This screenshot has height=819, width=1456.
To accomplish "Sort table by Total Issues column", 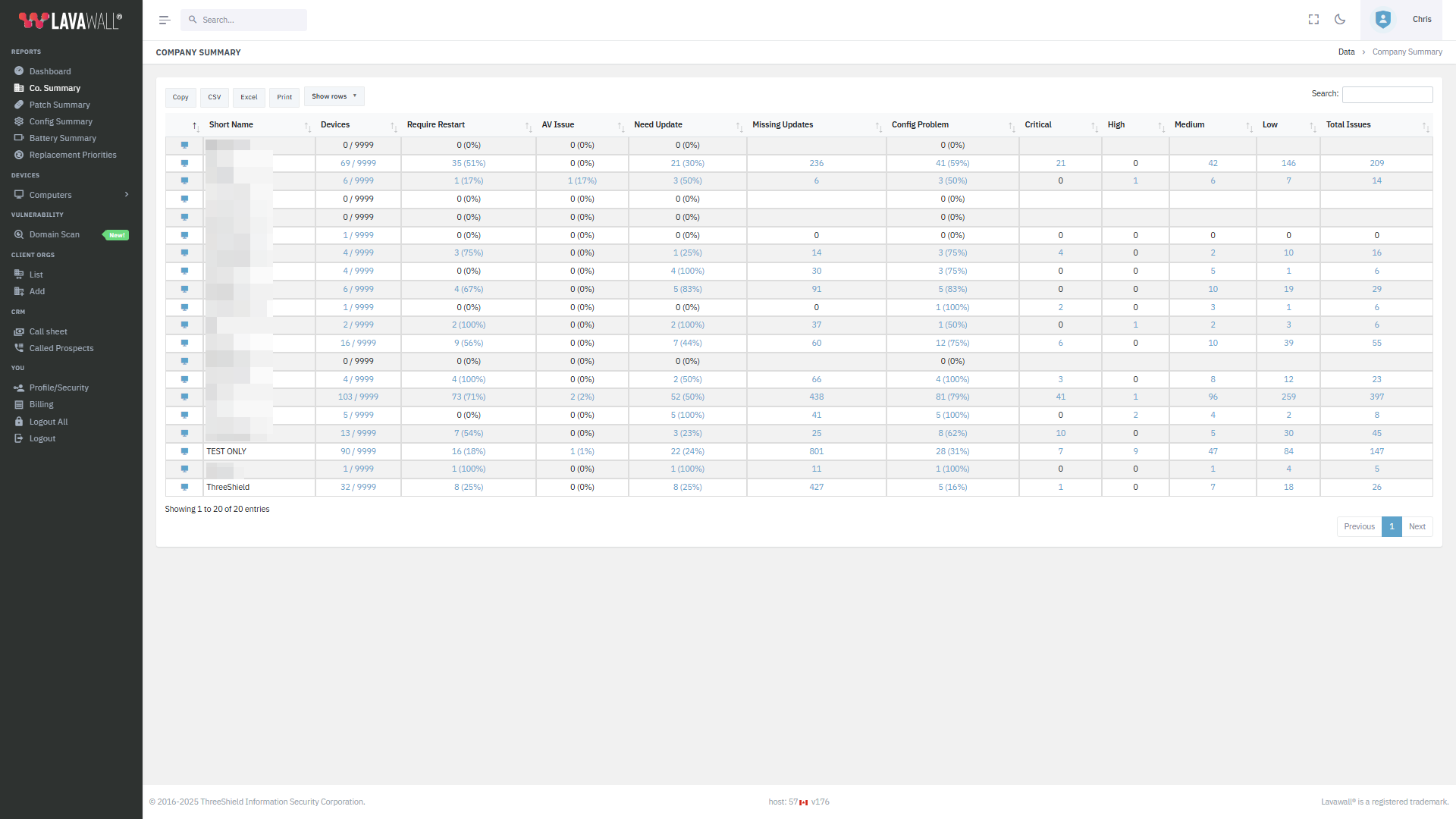I will [x=1376, y=125].
